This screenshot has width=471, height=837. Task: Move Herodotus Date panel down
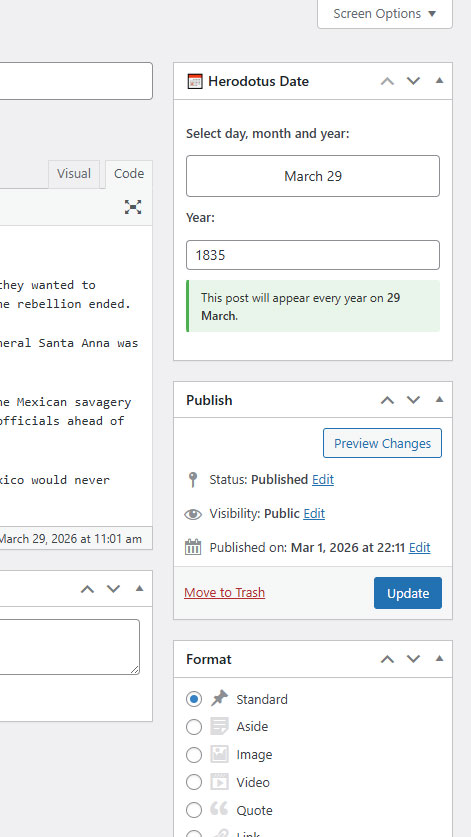(x=413, y=81)
